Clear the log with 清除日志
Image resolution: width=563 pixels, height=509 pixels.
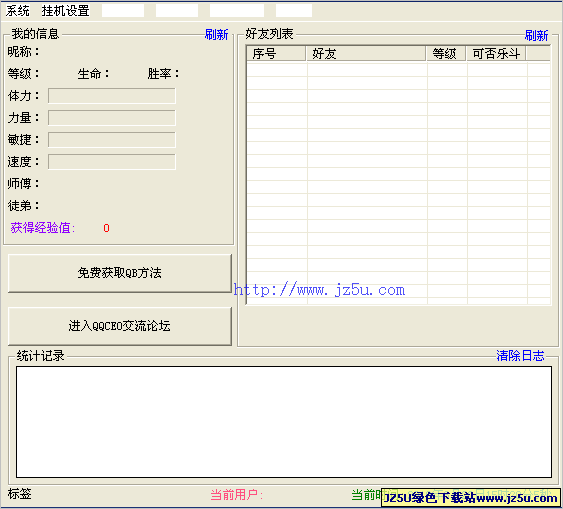coord(520,355)
